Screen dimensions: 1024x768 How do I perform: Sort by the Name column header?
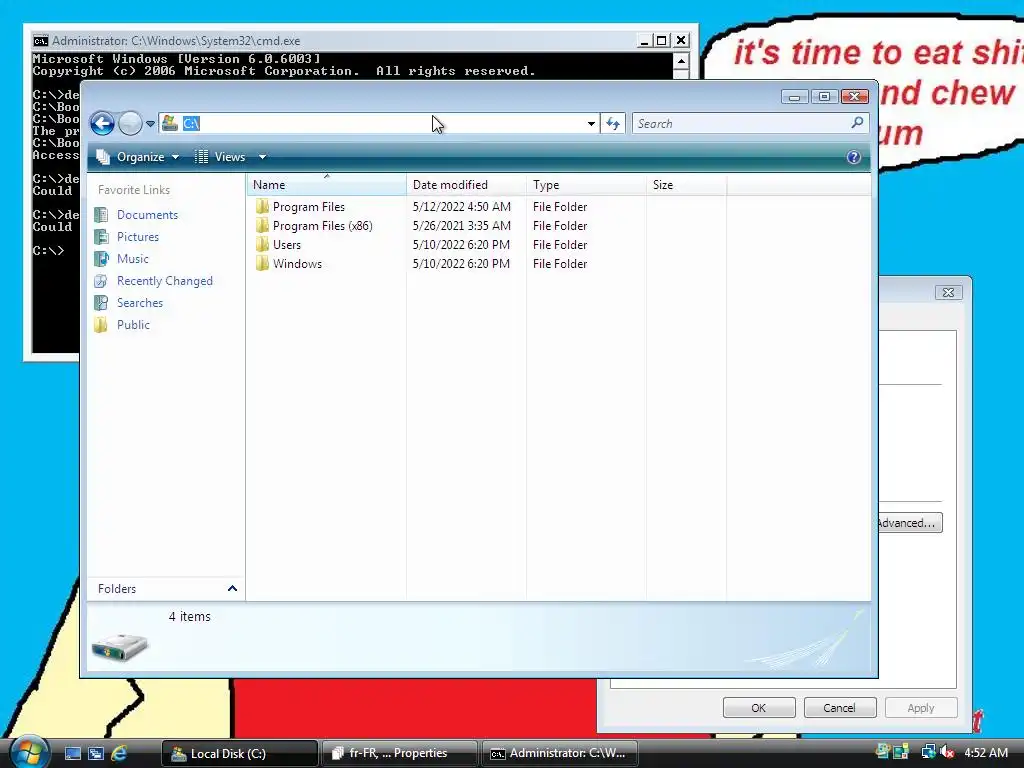327,185
